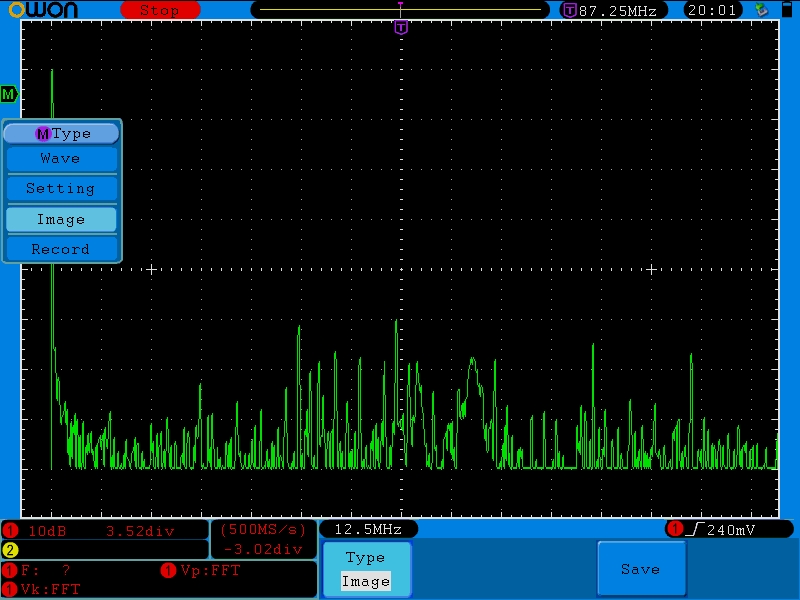Click the purple T horizontal position icon
The image size is (800, 600).
[569, 10]
